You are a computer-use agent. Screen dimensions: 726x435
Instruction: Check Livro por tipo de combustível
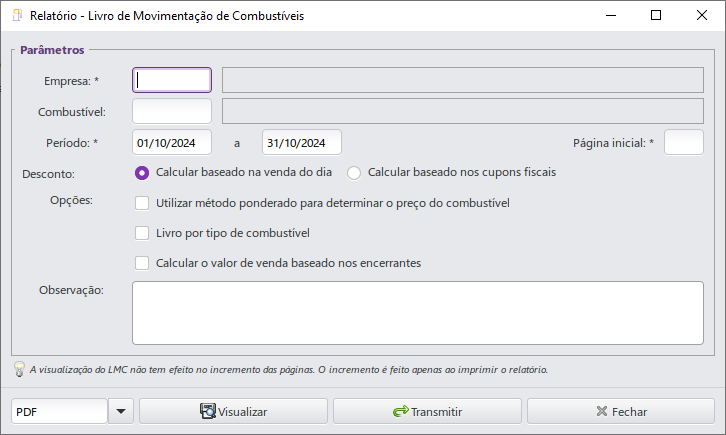click(x=142, y=233)
